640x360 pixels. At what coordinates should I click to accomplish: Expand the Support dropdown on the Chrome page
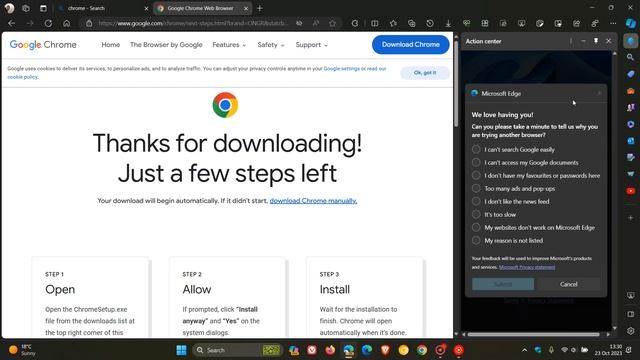[x=311, y=44]
